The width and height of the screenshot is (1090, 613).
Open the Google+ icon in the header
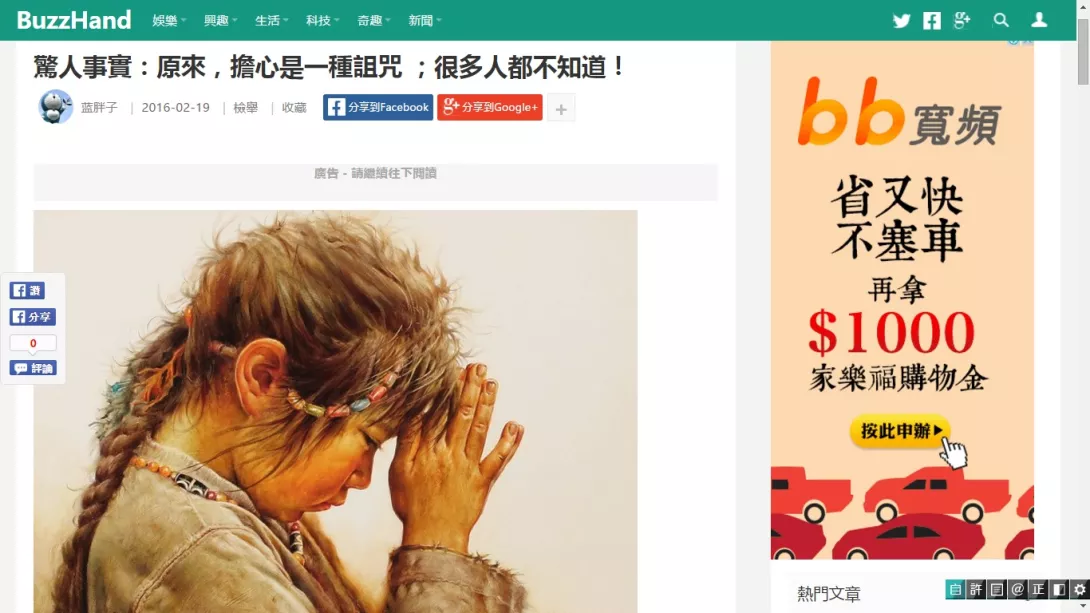point(962,20)
